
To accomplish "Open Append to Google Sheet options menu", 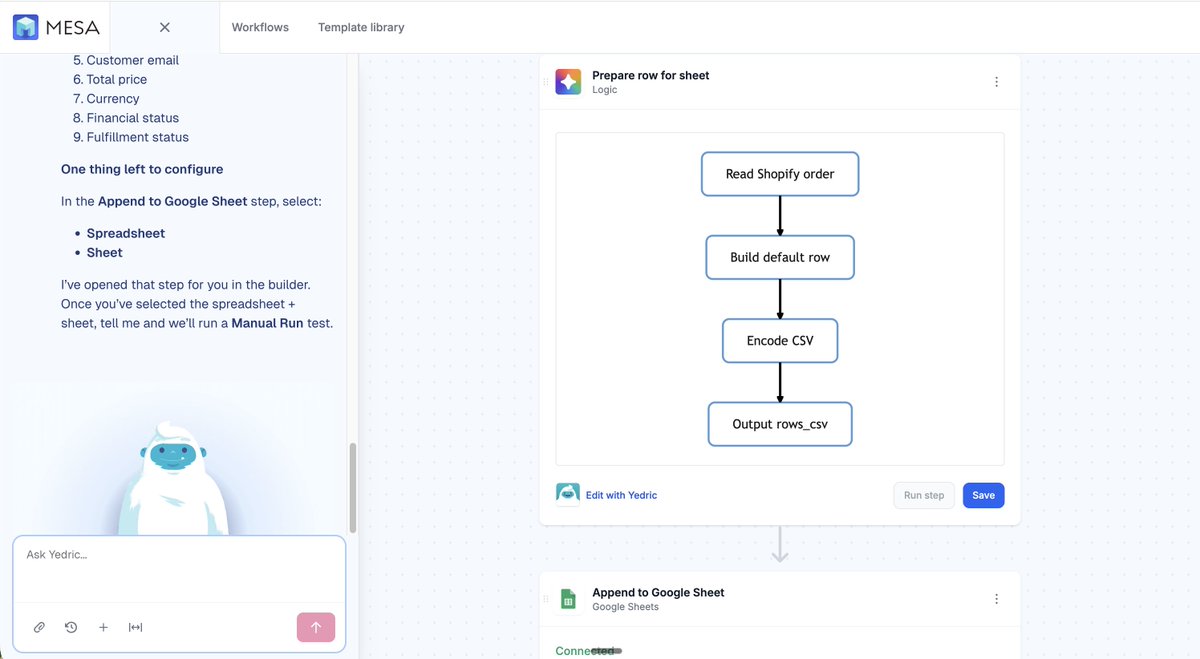I will [996, 599].
